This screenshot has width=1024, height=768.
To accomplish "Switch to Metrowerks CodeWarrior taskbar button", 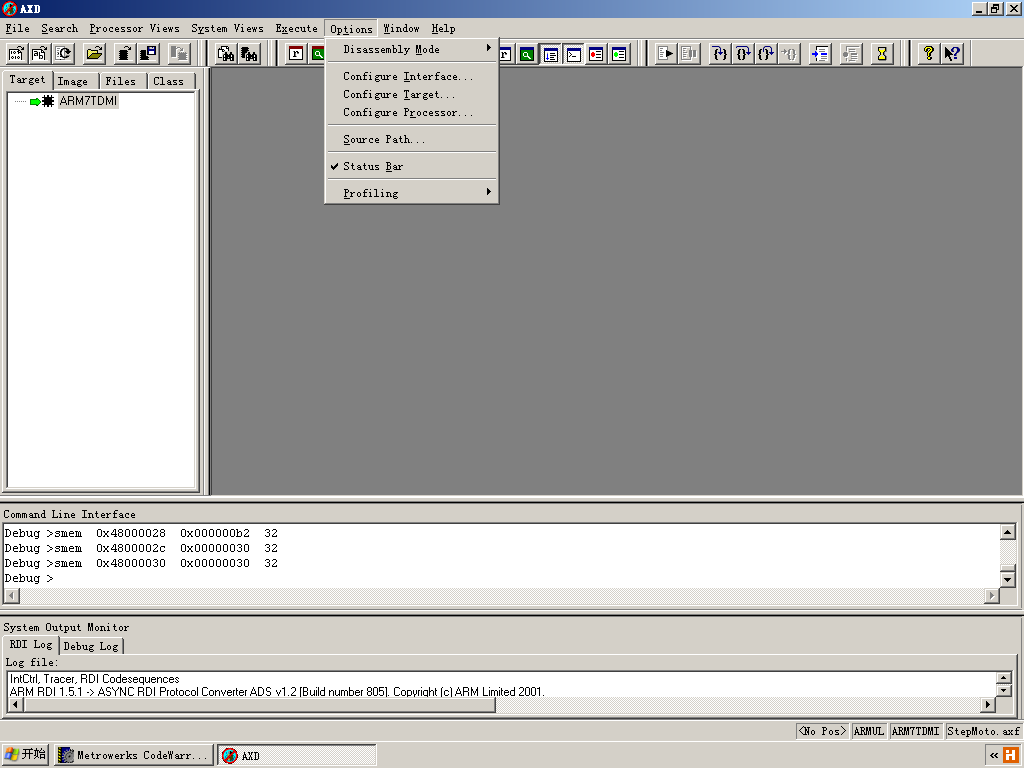I will click(x=134, y=756).
